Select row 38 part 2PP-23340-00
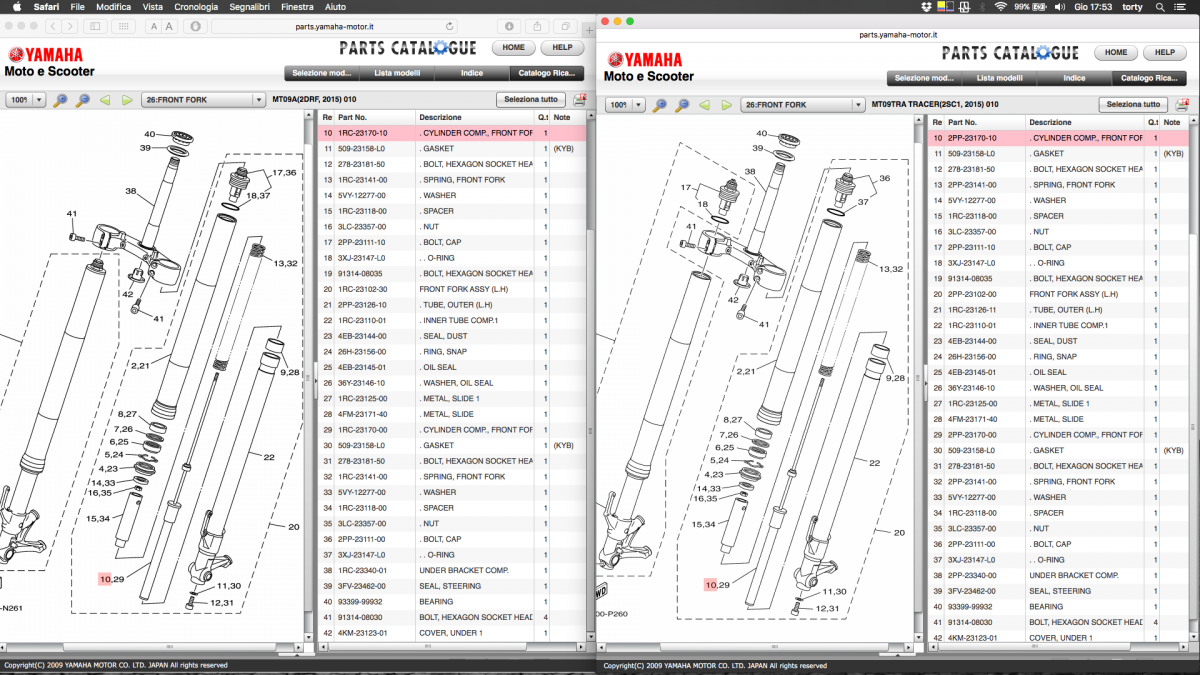 click(x=1059, y=575)
